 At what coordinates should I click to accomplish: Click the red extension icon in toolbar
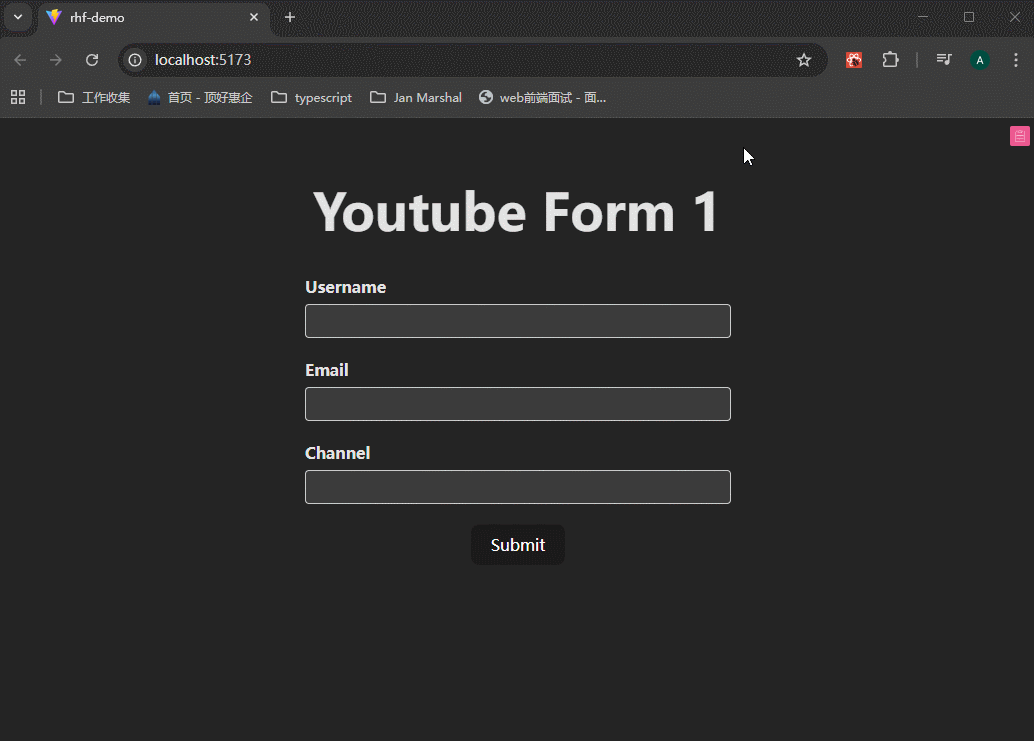[x=854, y=60]
